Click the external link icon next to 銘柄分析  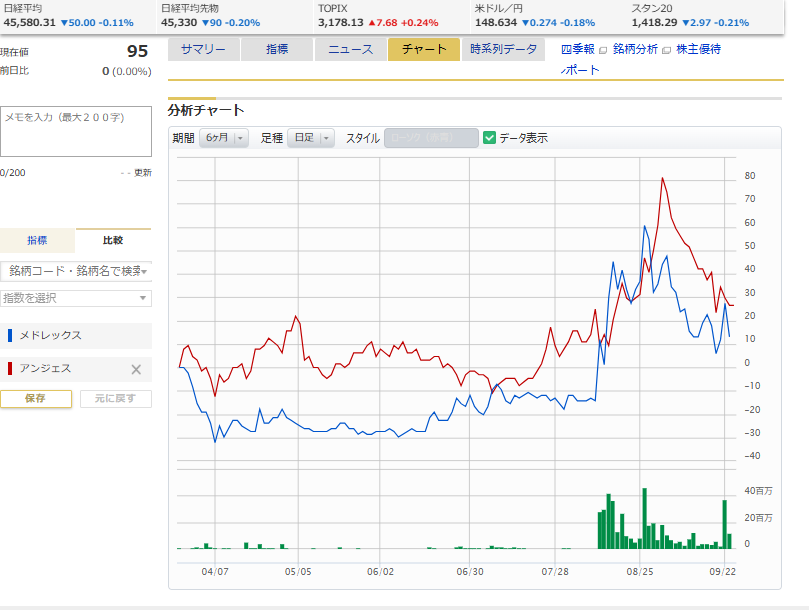click(667, 49)
